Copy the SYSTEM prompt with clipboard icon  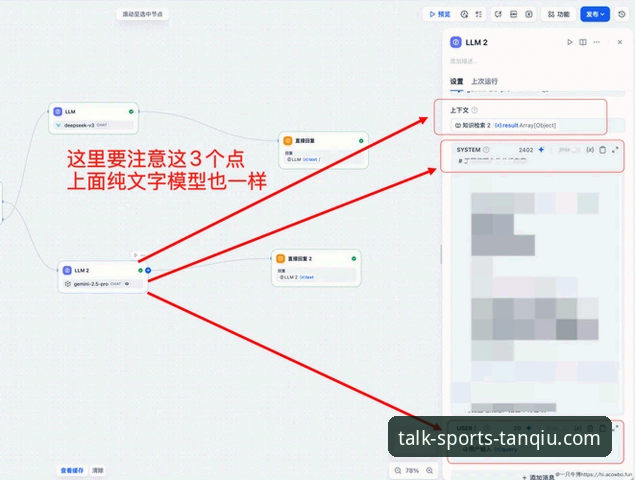tap(603, 150)
